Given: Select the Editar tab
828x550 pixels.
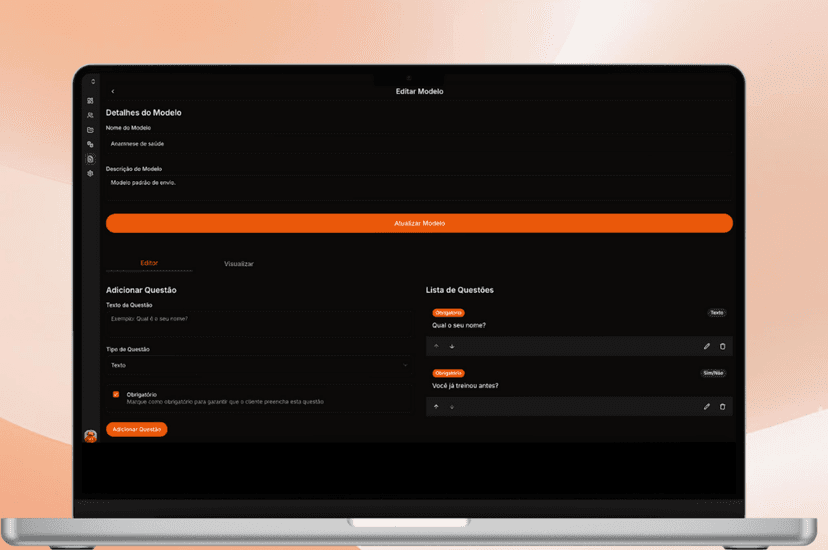Looking at the screenshot, I should pos(149,263).
